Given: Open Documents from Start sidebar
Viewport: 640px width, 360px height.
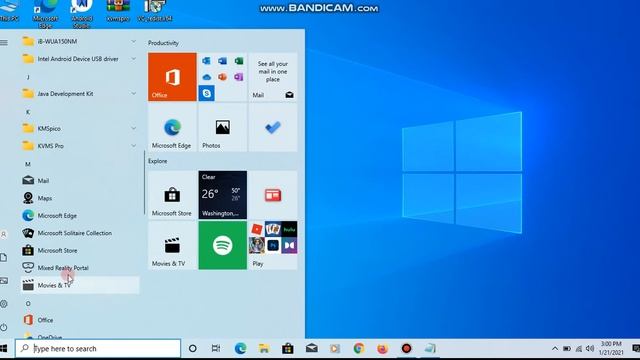Looking at the screenshot, I should 4,258.
